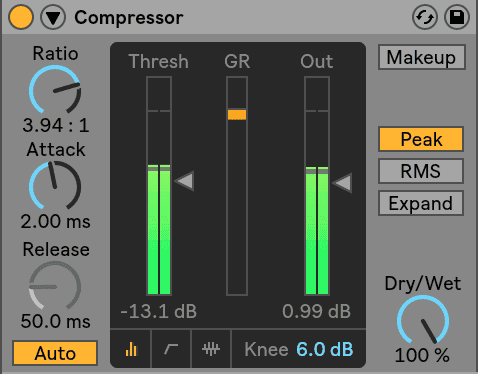The image size is (478, 374).
Task: Click the Thresh input level meter
Action: point(159,186)
